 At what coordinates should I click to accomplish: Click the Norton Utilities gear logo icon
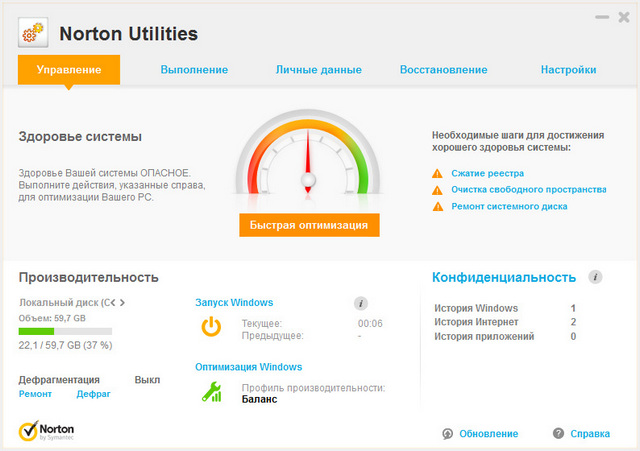(32, 33)
